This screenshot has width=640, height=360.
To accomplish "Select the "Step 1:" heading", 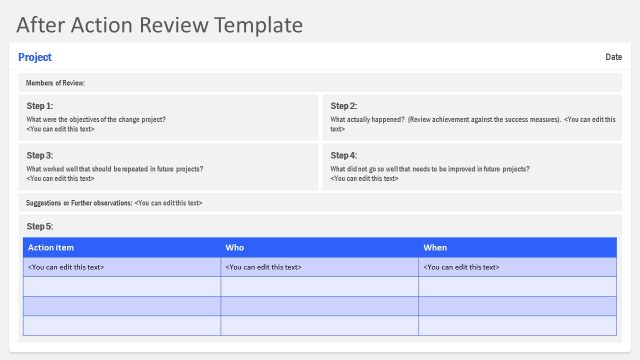I will click(40, 106).
